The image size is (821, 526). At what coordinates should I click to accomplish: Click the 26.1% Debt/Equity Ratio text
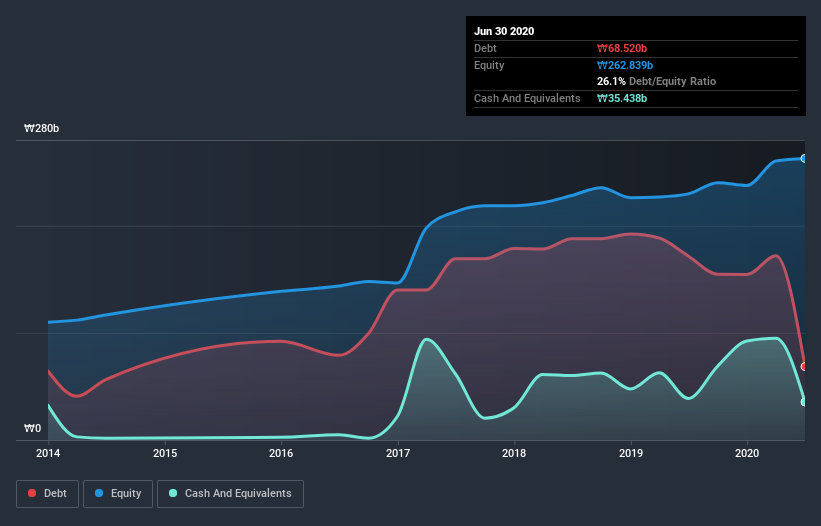point(657,82)
